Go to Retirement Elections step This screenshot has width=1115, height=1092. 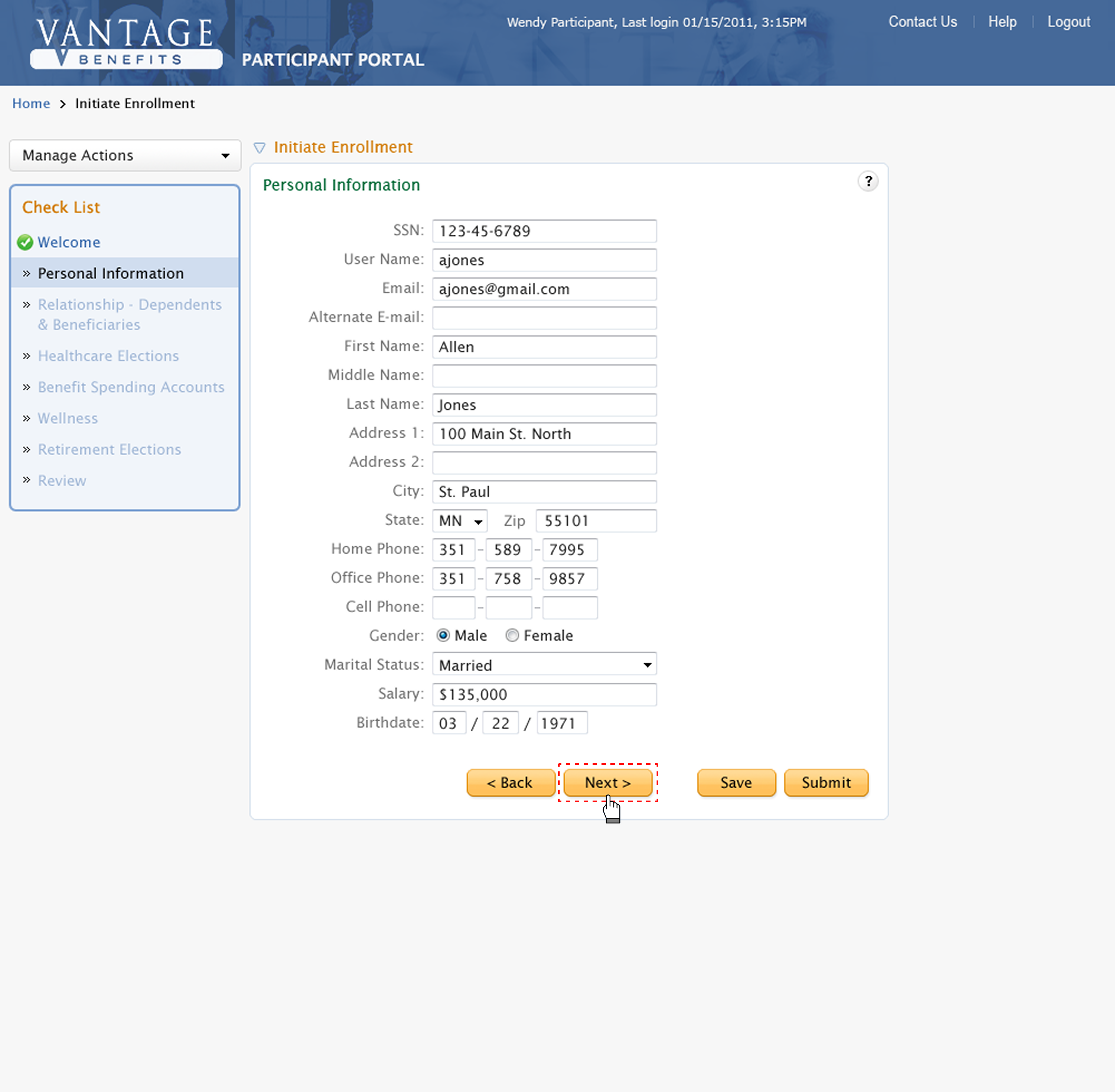tap(109, 450)
